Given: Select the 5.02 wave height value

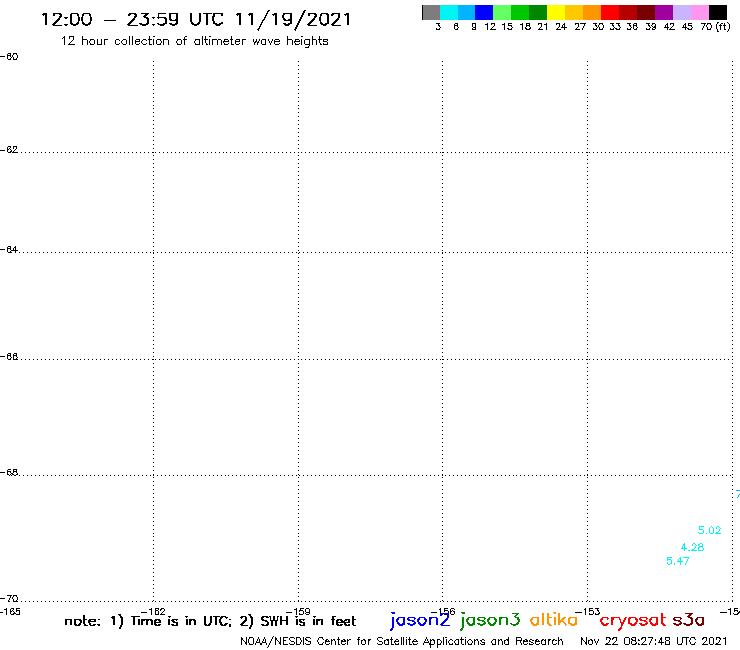Looking at the screenshot, I should coord(709,530).
